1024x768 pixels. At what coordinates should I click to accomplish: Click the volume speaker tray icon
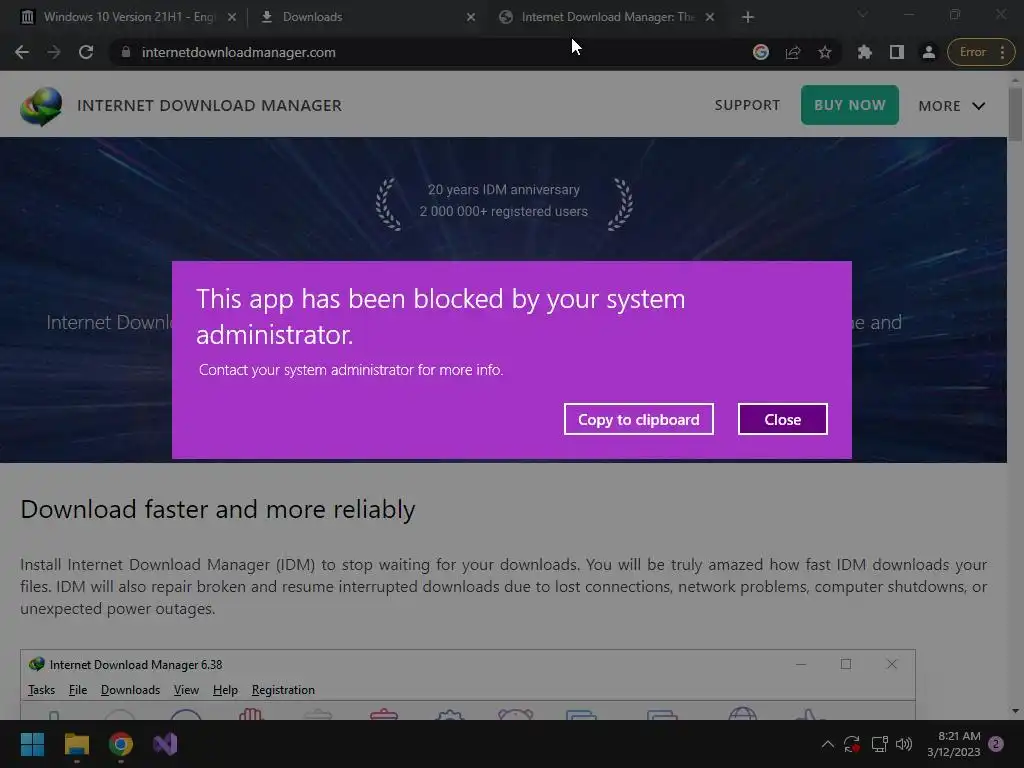(x=904, y=744)
